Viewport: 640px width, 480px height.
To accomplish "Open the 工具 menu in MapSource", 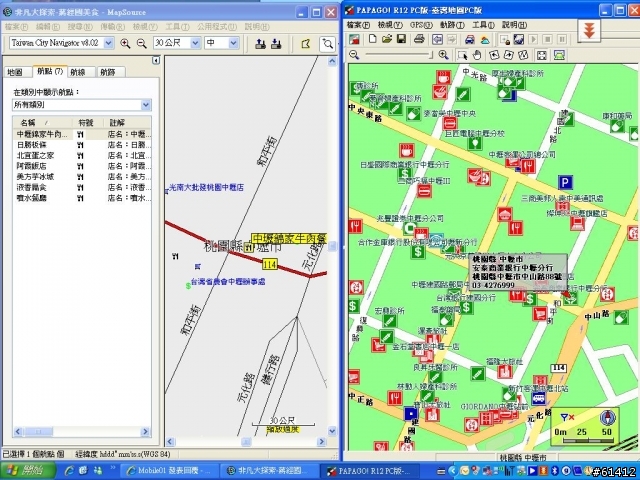I will tap(177, 24).
